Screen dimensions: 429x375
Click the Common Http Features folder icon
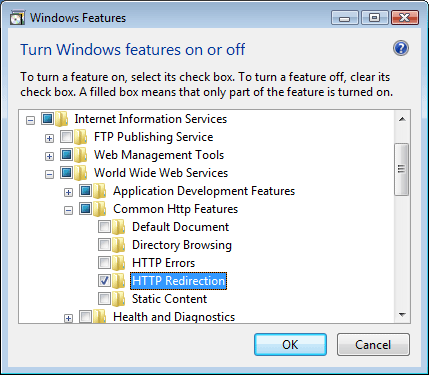click(x=100, y=209)
